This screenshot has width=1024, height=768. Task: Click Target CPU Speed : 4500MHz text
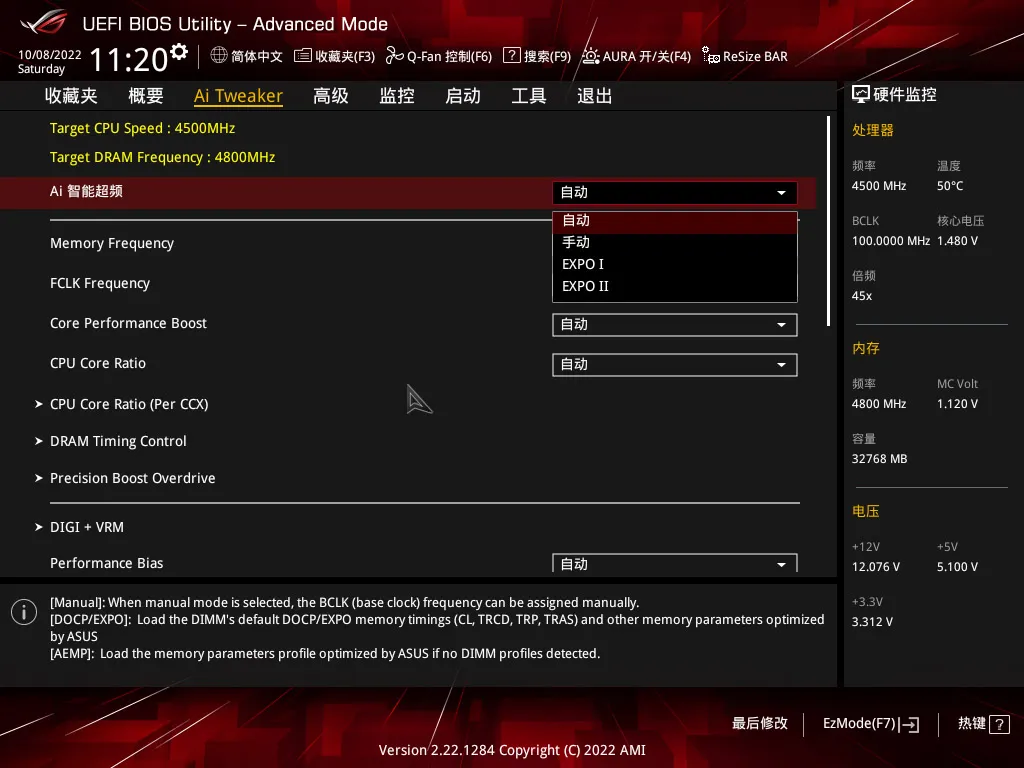(142, 128)
